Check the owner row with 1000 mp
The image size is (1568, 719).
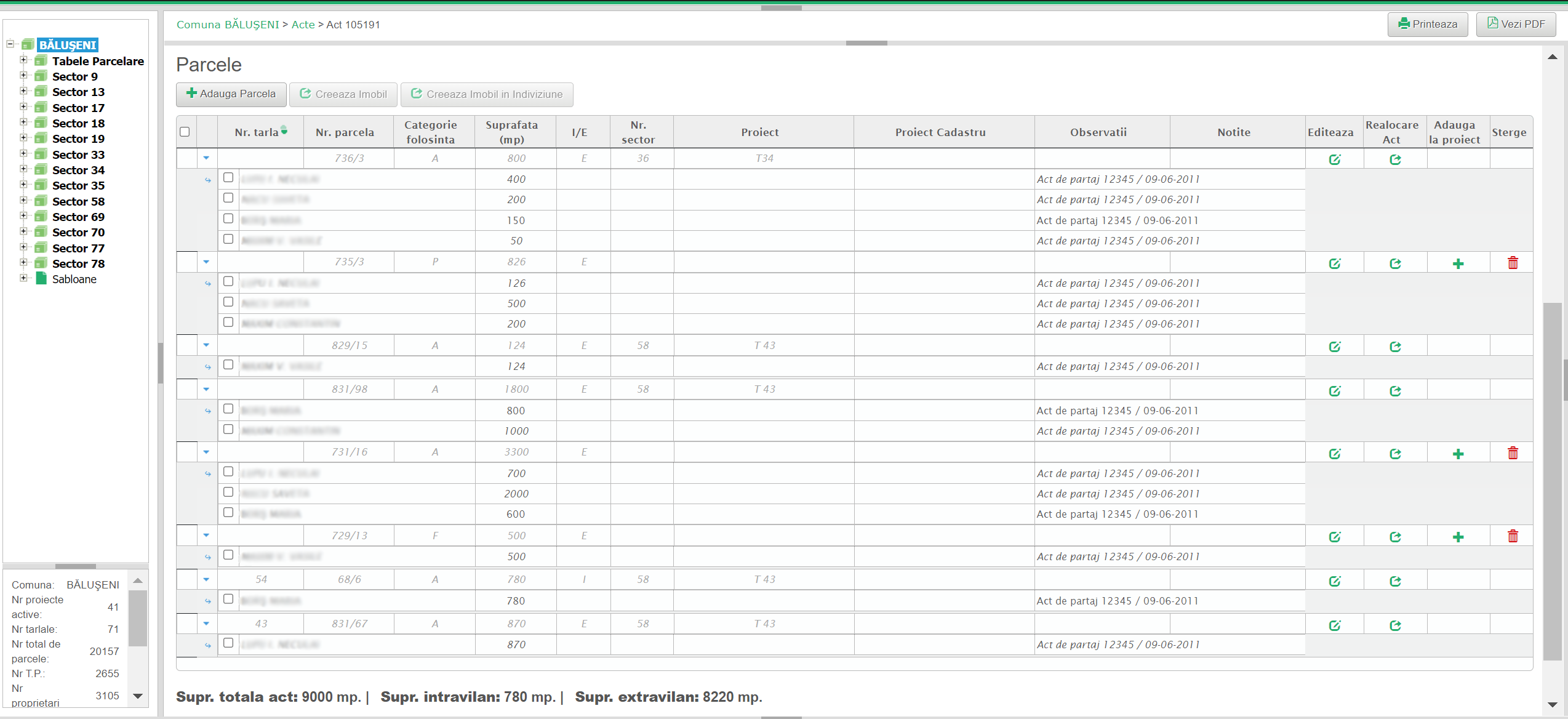click(x=228, y=430)
